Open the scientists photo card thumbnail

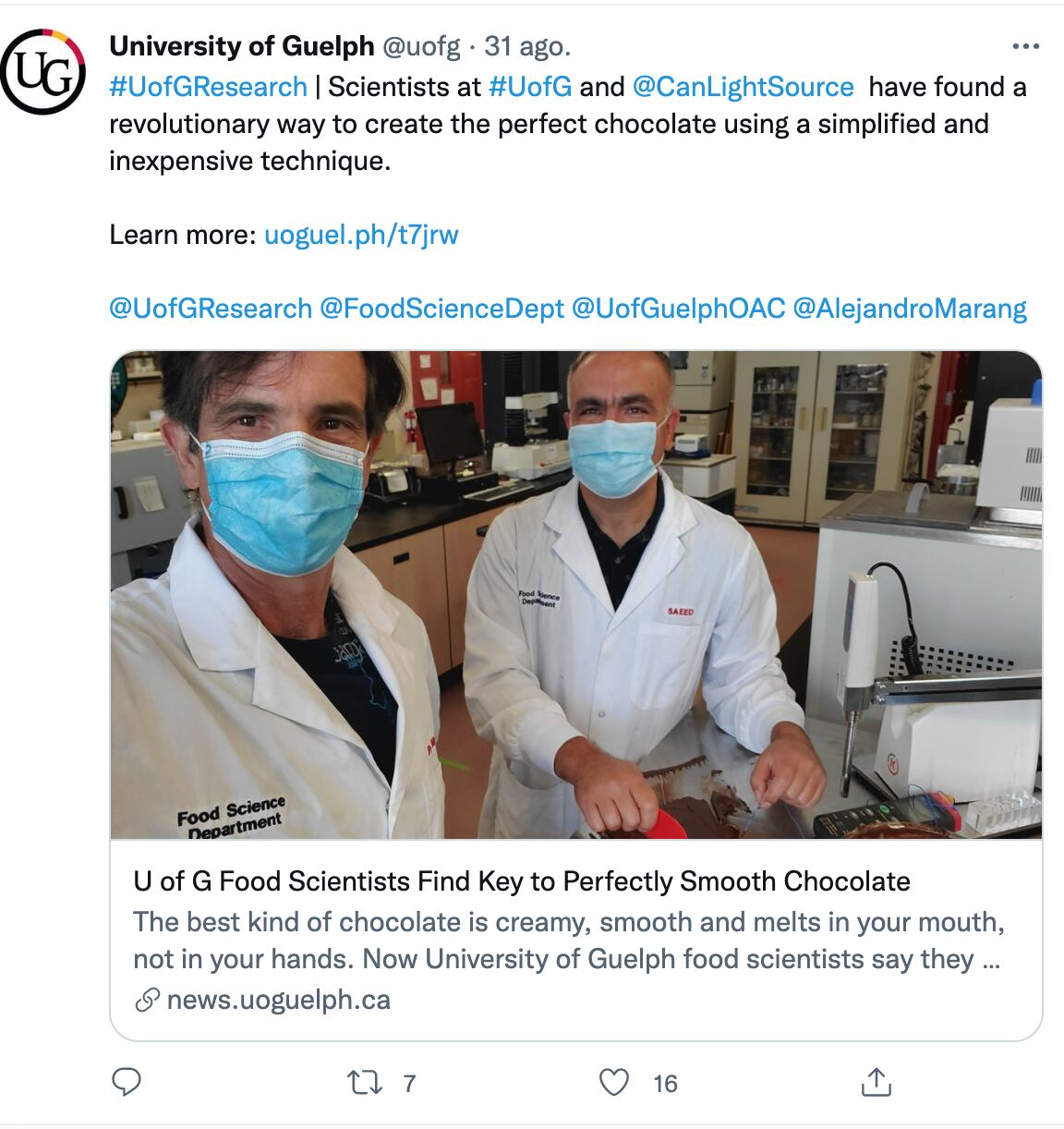pyautogui.click(x=575, y=595)
